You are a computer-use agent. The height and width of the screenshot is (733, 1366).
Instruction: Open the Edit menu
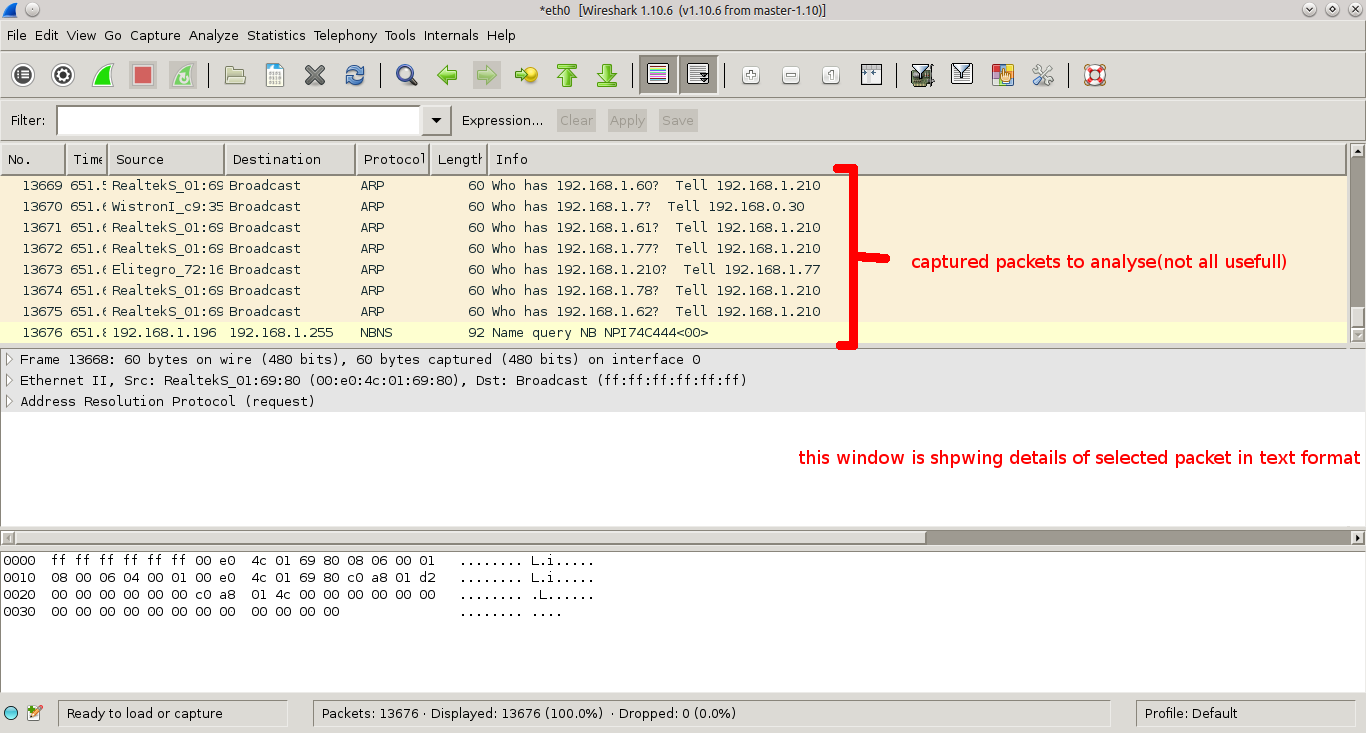coord(47,35)
